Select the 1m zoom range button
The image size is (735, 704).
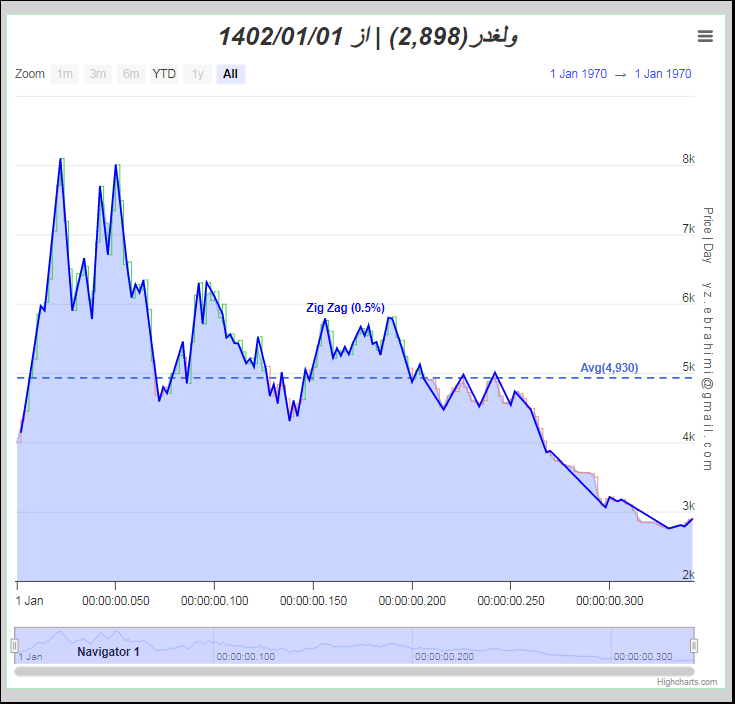tap(65, 74)
